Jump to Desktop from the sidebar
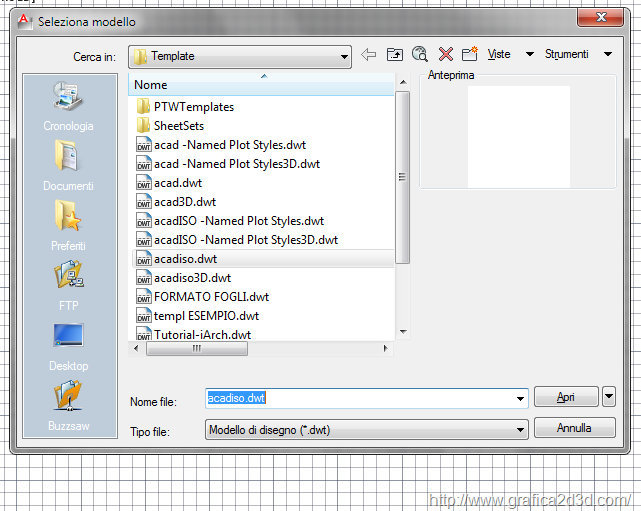The image size is (641, 511). click(68, 344)
